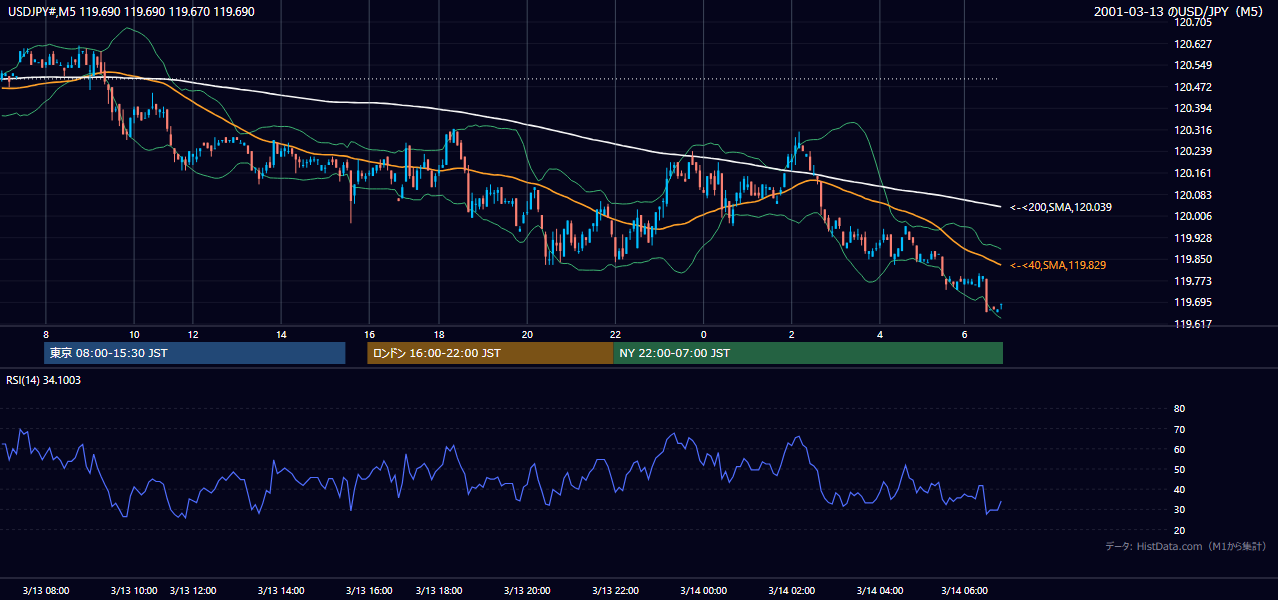The height and width of the screenshot is (600, 1278).
Task: Click hour axis label 18 under price chart
Action: (439, 334)
